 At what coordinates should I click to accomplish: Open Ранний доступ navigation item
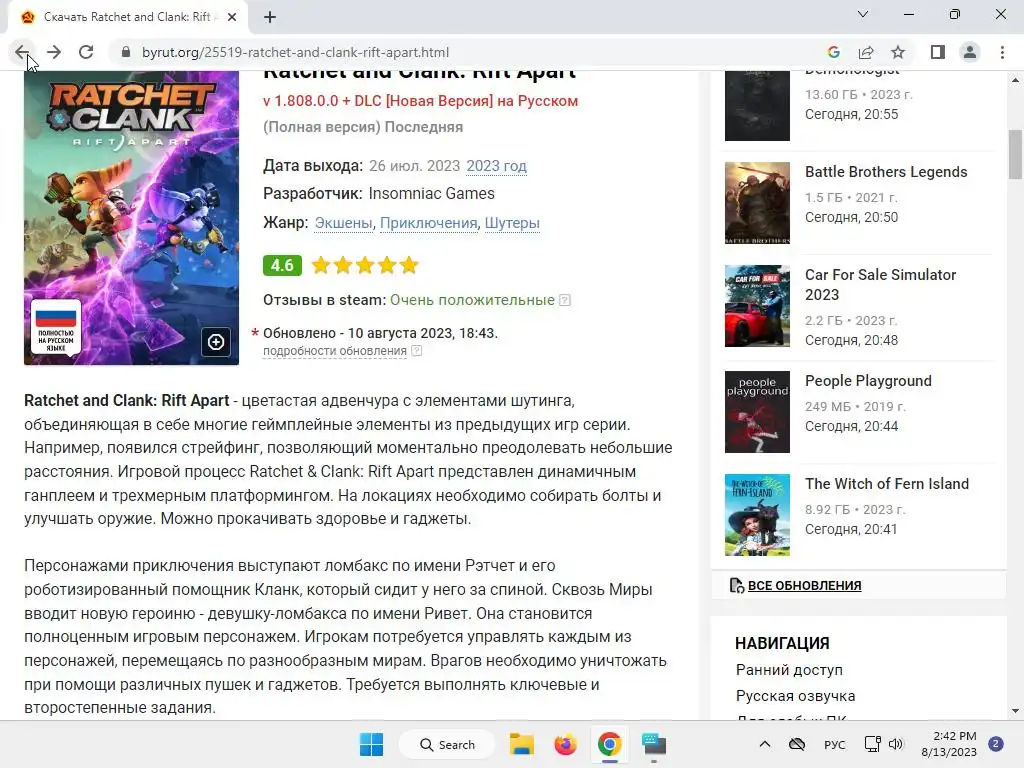[789, 669]
